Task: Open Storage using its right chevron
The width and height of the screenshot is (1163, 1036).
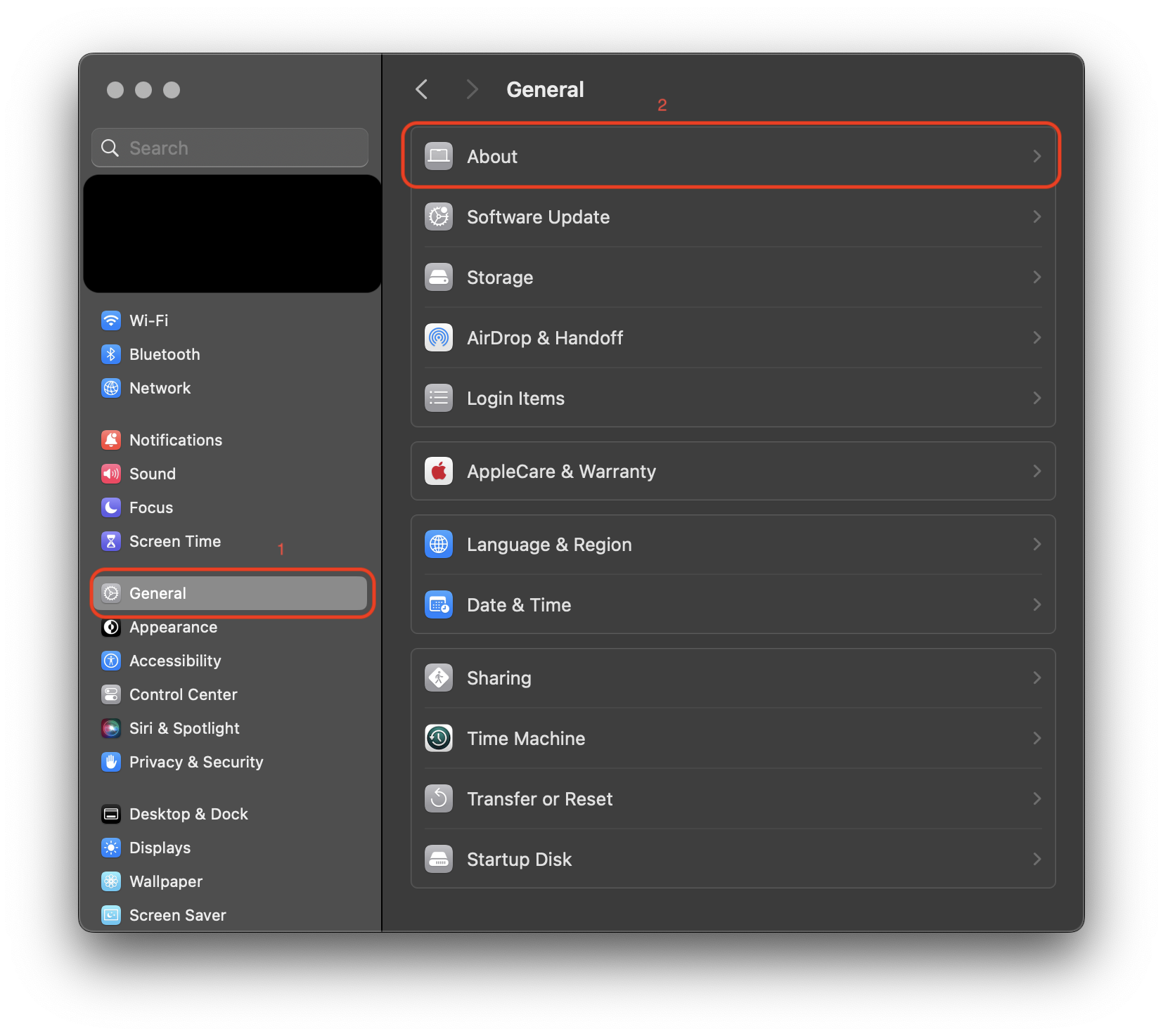Action: (1036, 277)
